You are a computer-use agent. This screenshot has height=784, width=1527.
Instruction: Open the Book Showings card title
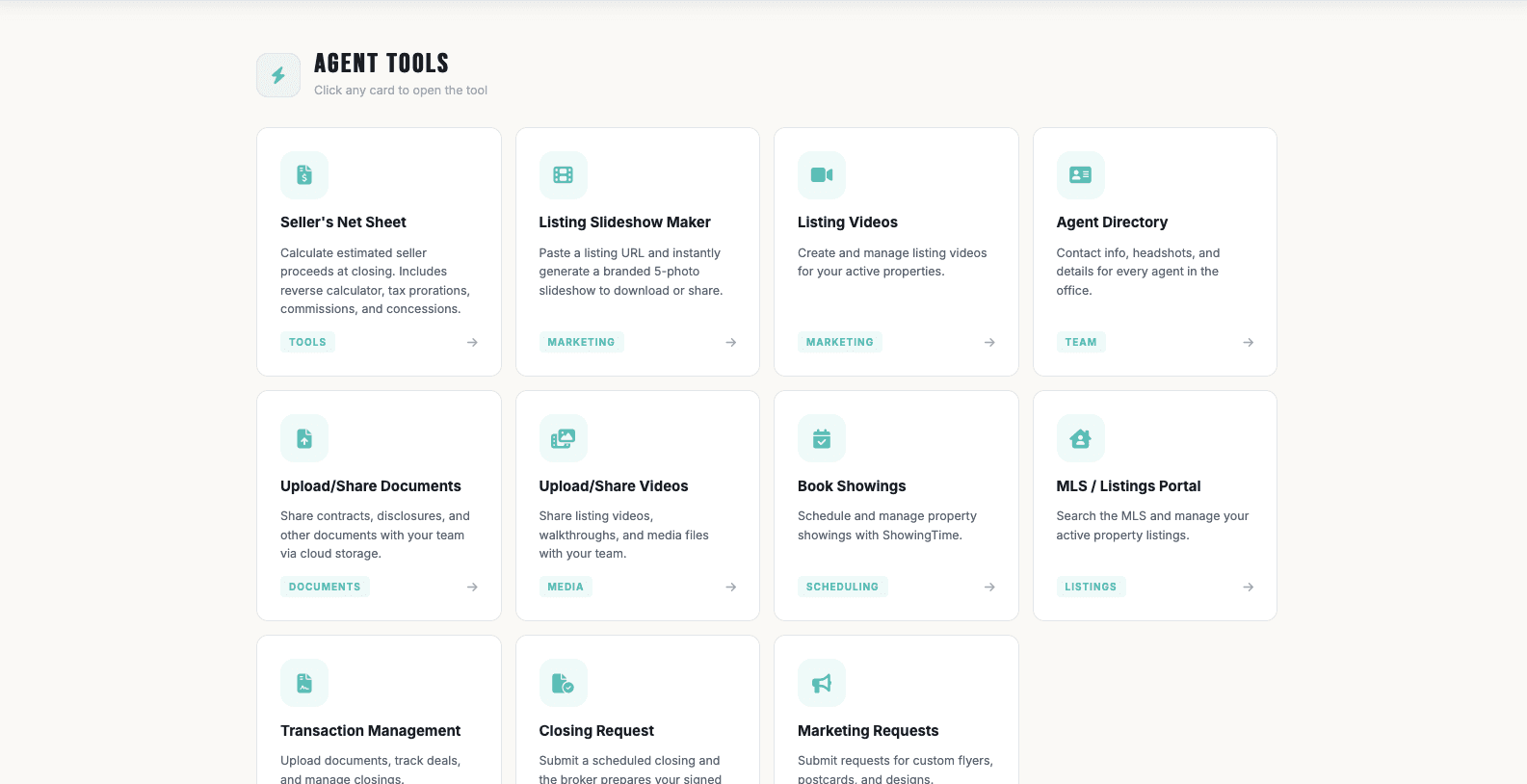point(852,486)
